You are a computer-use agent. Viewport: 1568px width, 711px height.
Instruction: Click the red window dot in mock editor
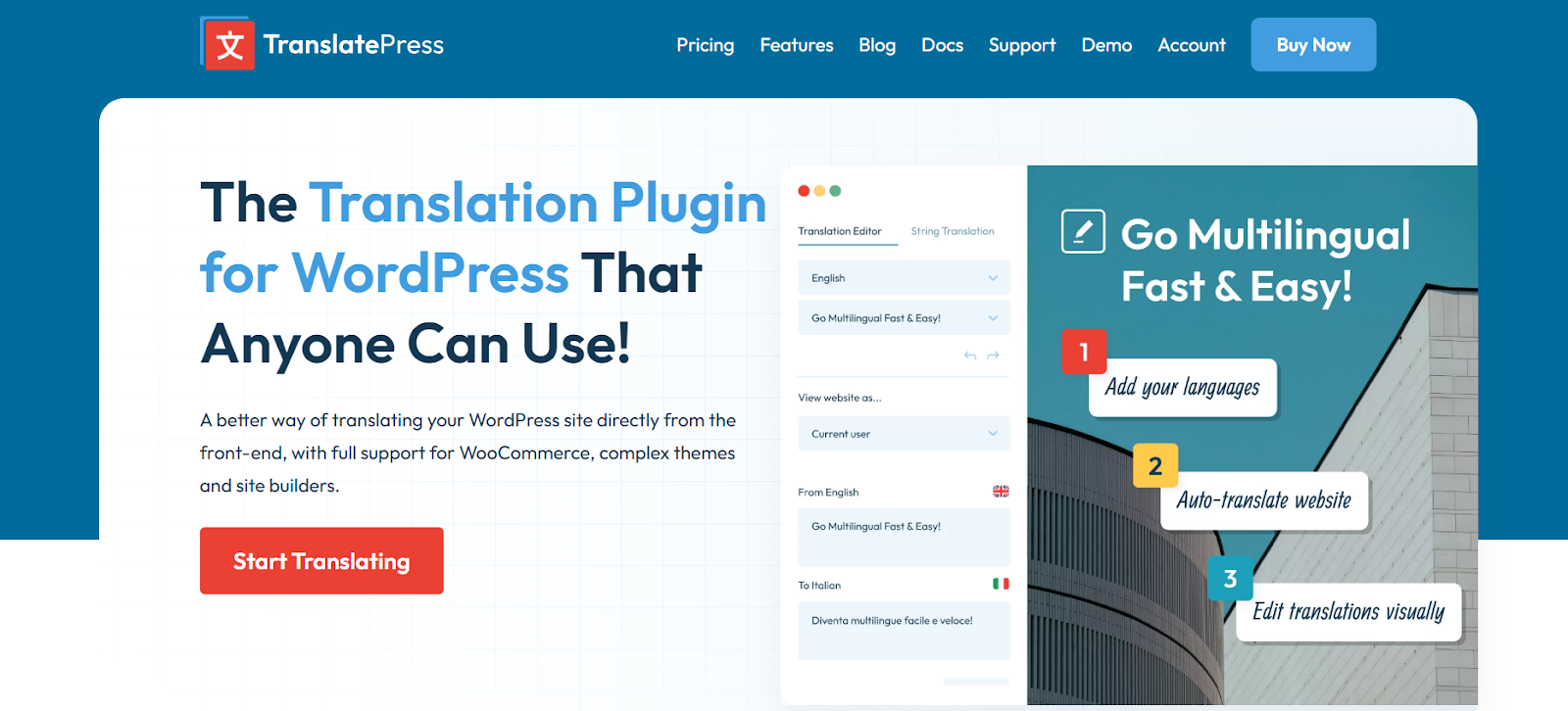(x=804, y=191)
